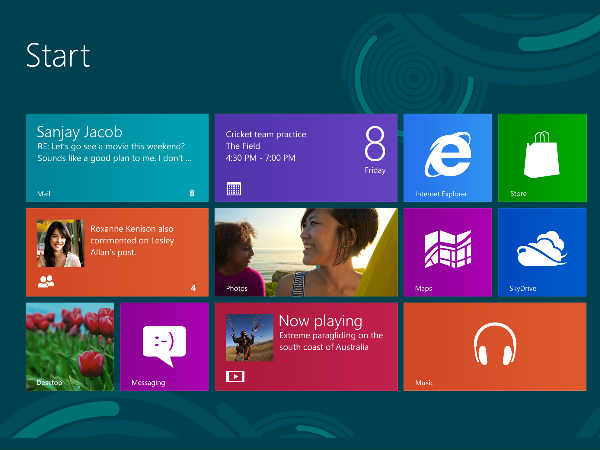Click the calendar grid icon on the purple tile

[x=233, y=188]
